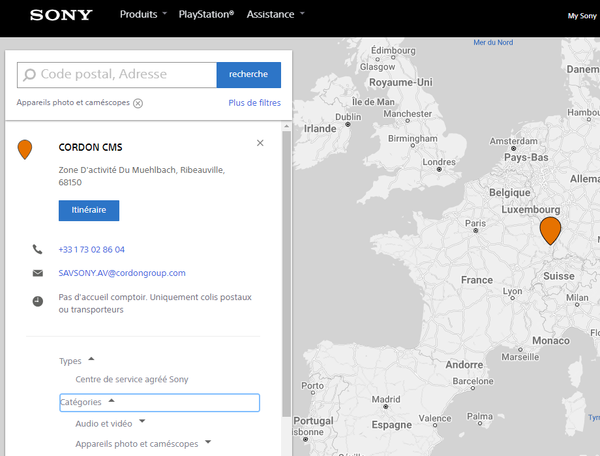Open the Plus de filtres link
Viewport: 600px width, 456px height.
click(x=254, y=103)
